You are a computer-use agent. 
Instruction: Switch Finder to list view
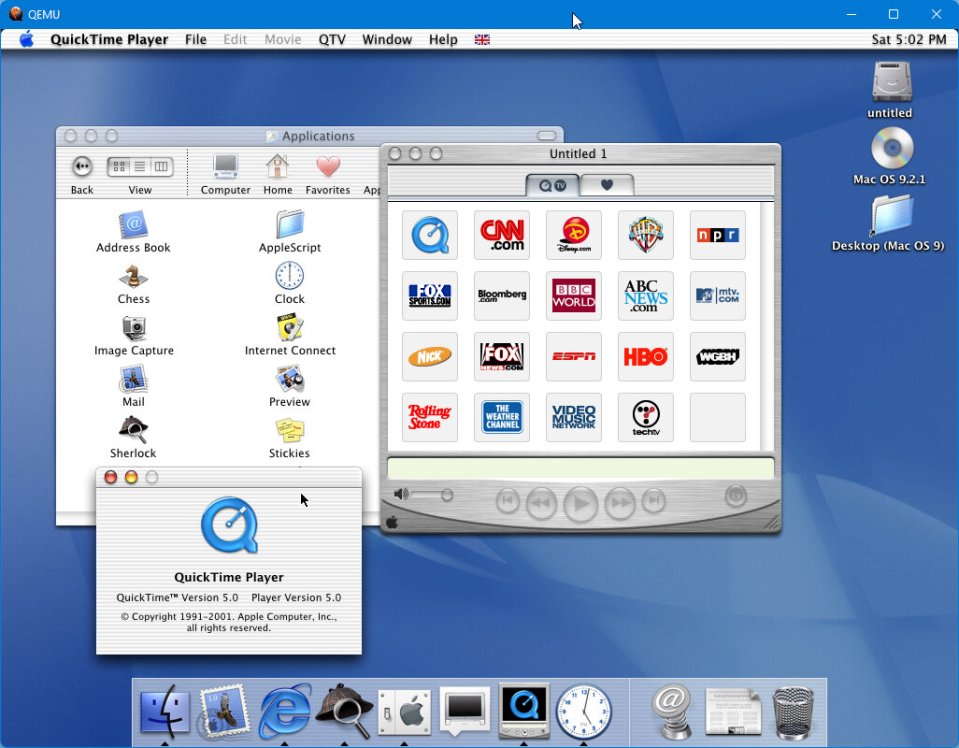point(140,166)
